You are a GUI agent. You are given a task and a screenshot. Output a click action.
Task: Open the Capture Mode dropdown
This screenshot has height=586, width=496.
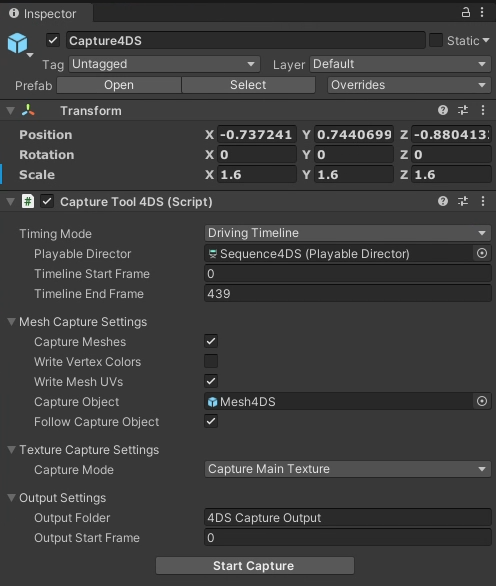tap(348, 469)
